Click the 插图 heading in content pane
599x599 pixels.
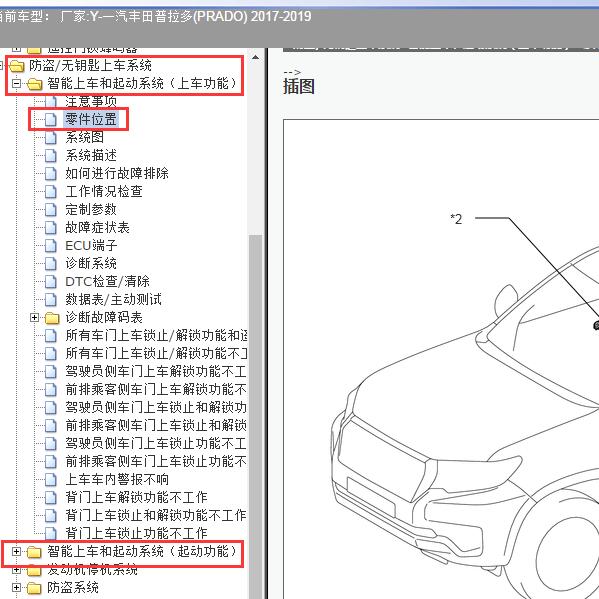[x=299, y=86]
